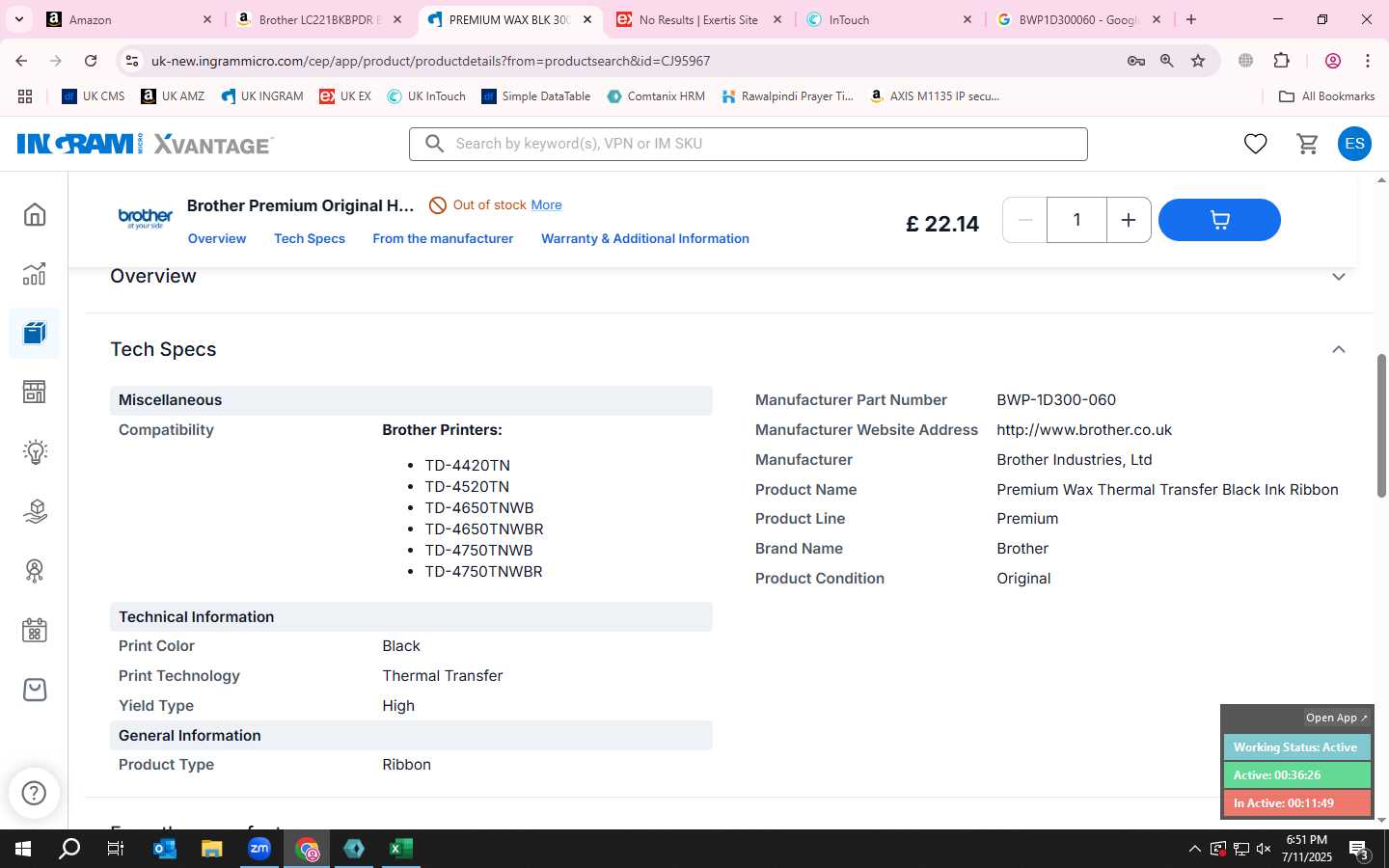The image size is (1389, 868).
Task: Open the storefront grid sidebar icon
Action: (x=35, y=392)
